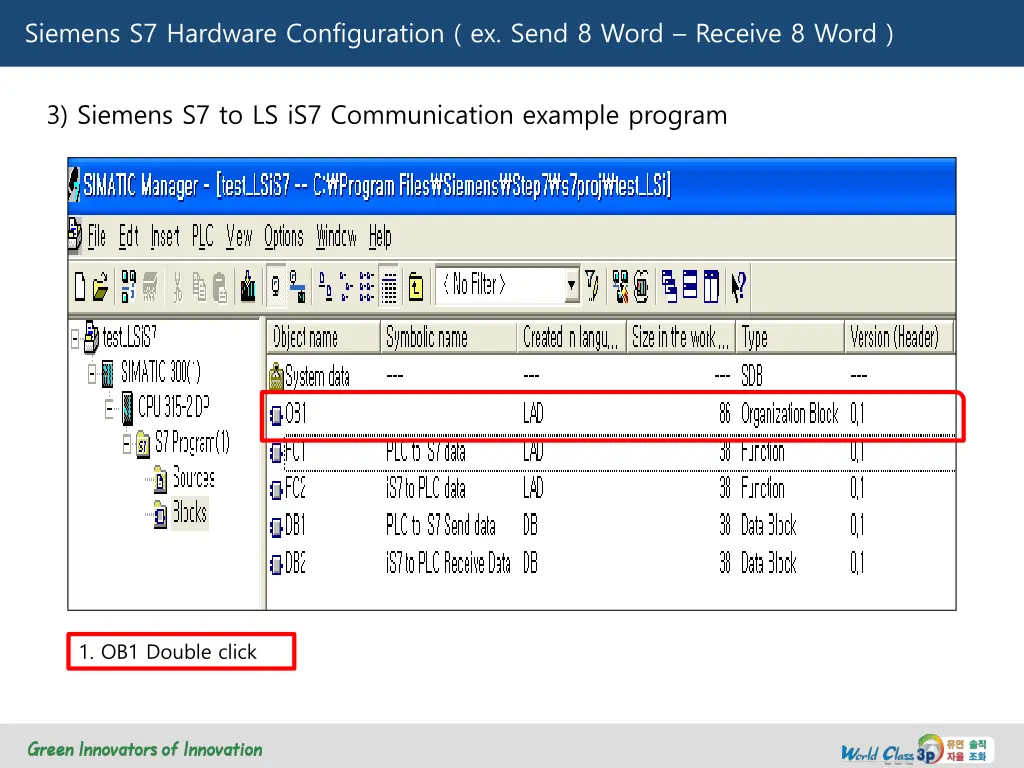Image resolution: width=1024 pixels, height=768 pixels.
Task: Open the Window menu
Action: 336,236
